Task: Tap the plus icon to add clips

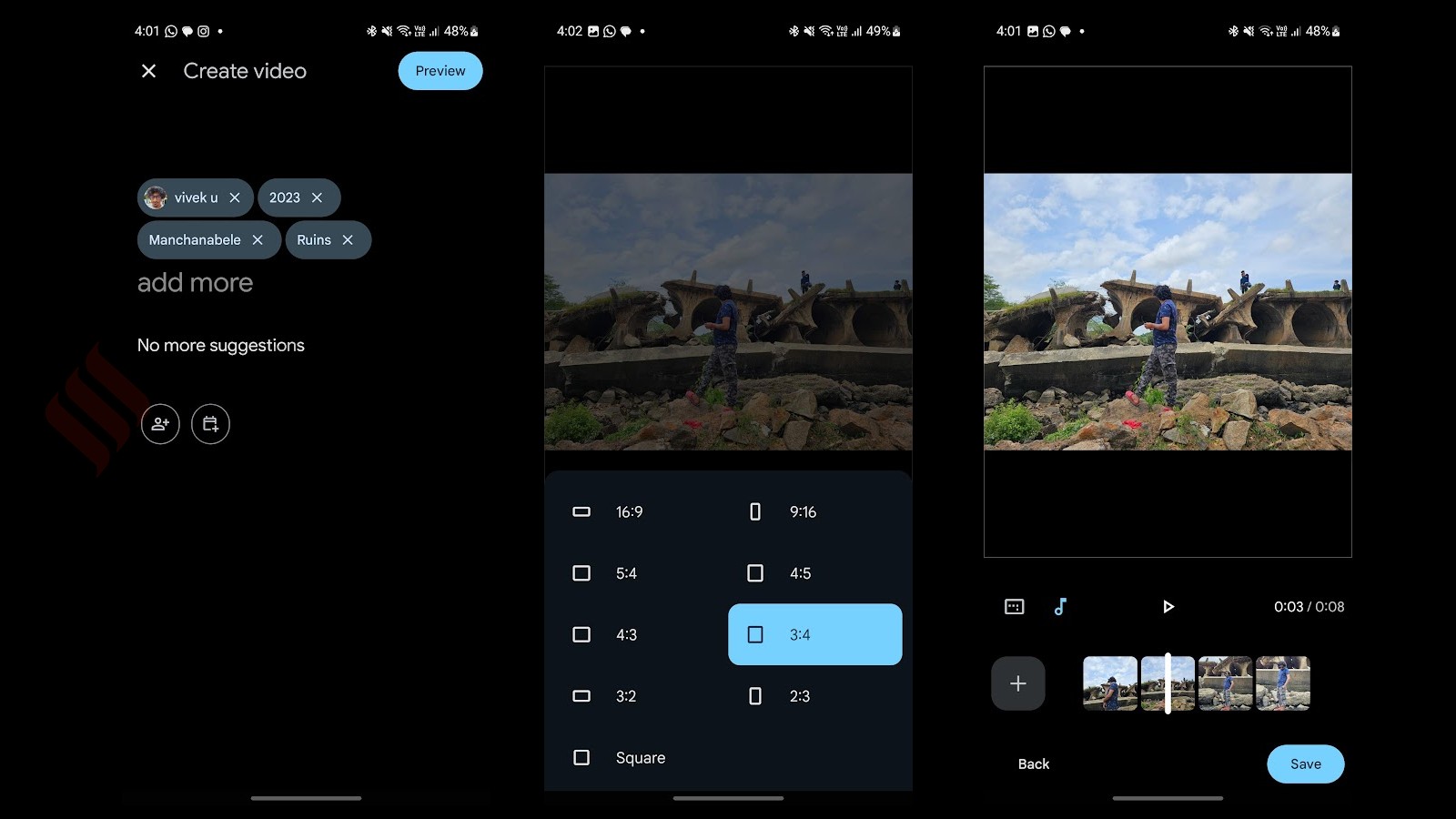Action: click(1017, 683)
